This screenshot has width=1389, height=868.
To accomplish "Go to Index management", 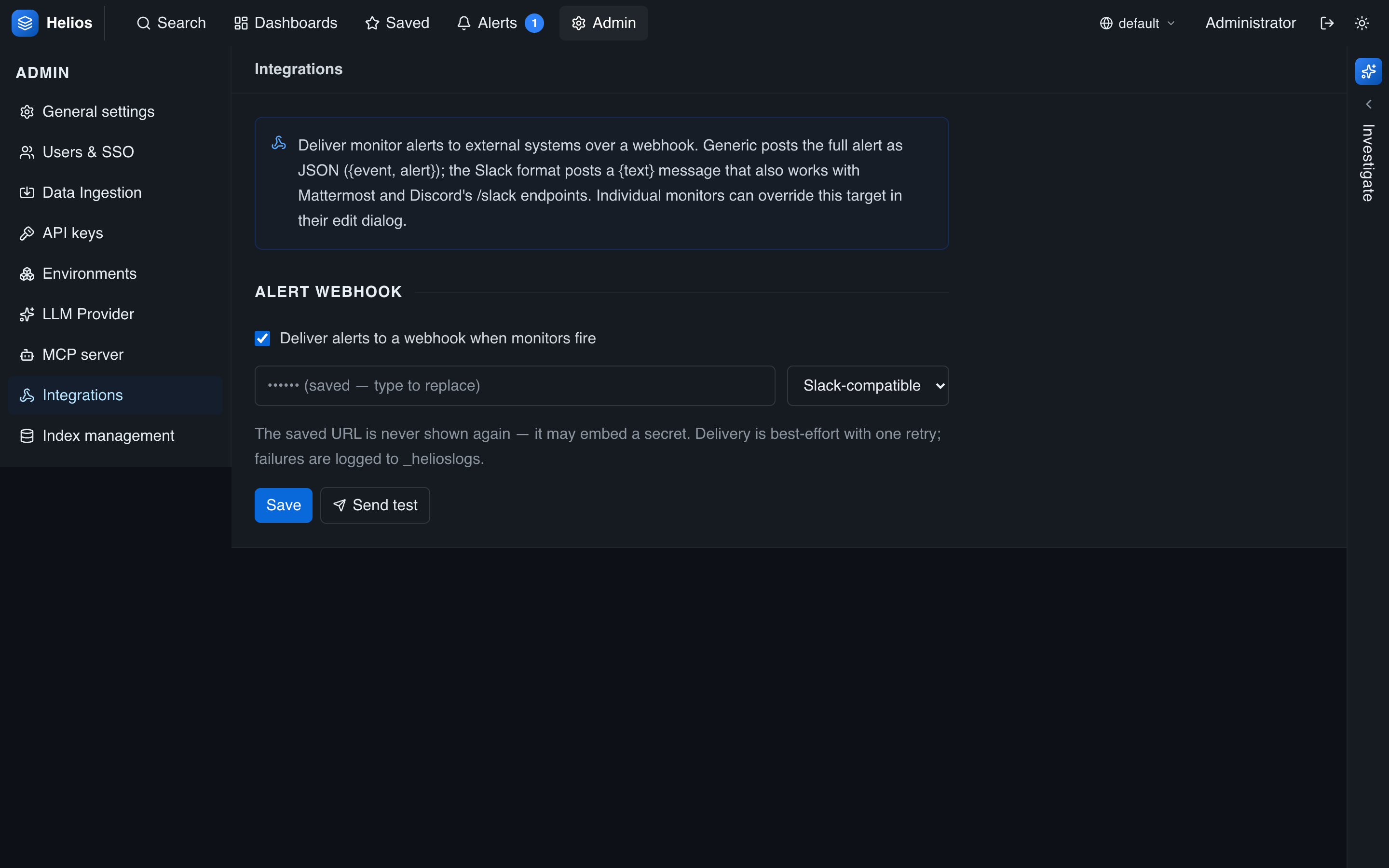I will 115,436.
